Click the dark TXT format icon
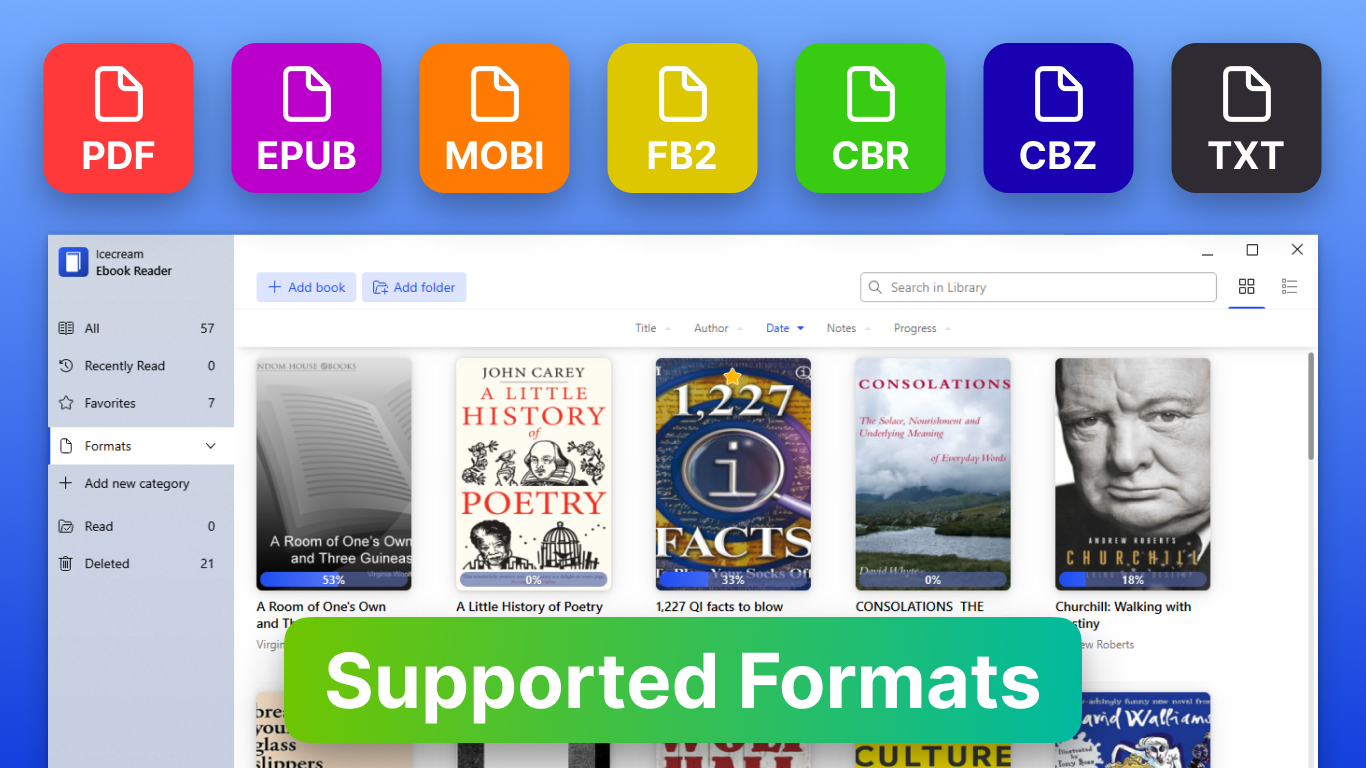 1246,118
